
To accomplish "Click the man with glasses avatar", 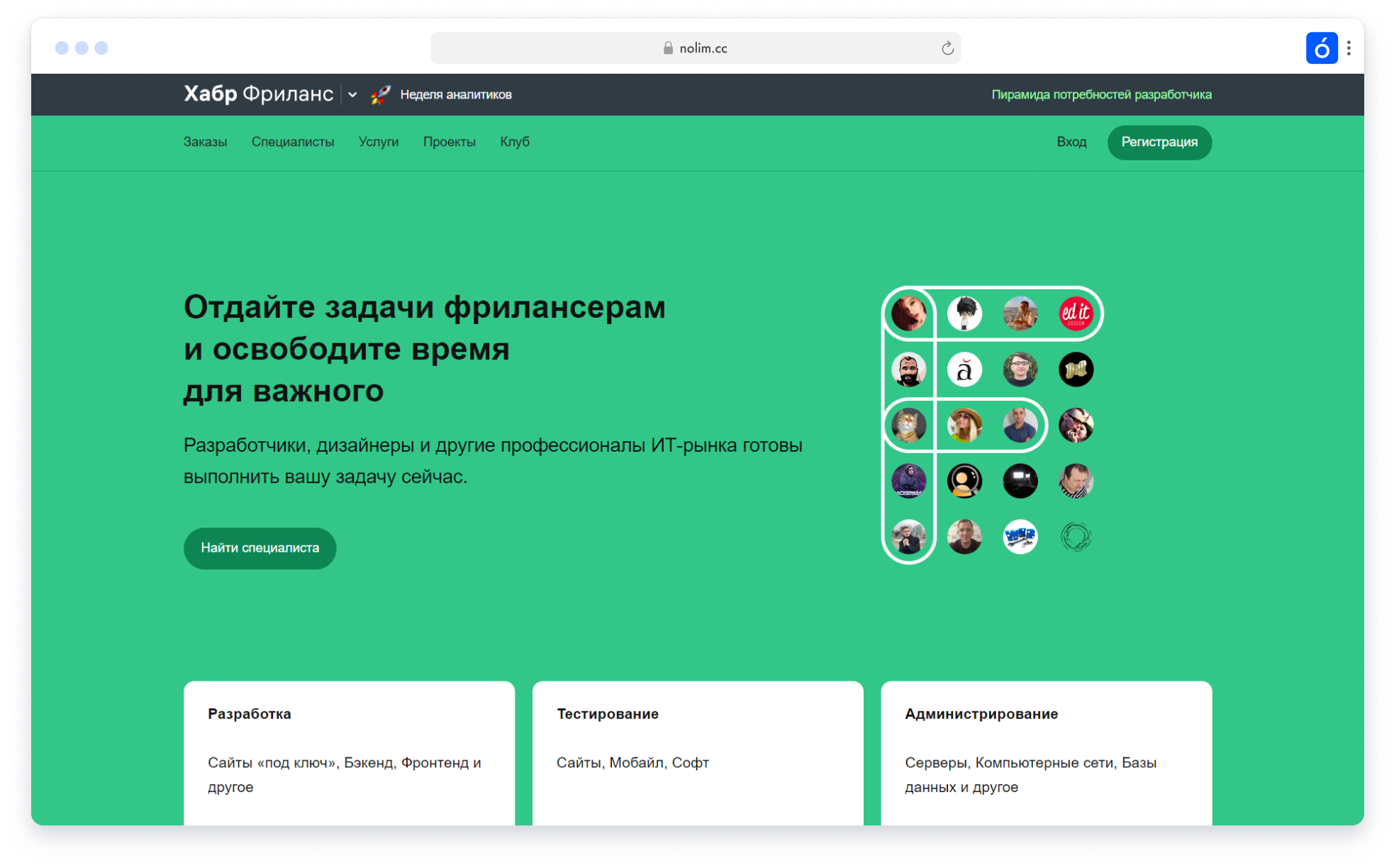I will (1020, 369).
